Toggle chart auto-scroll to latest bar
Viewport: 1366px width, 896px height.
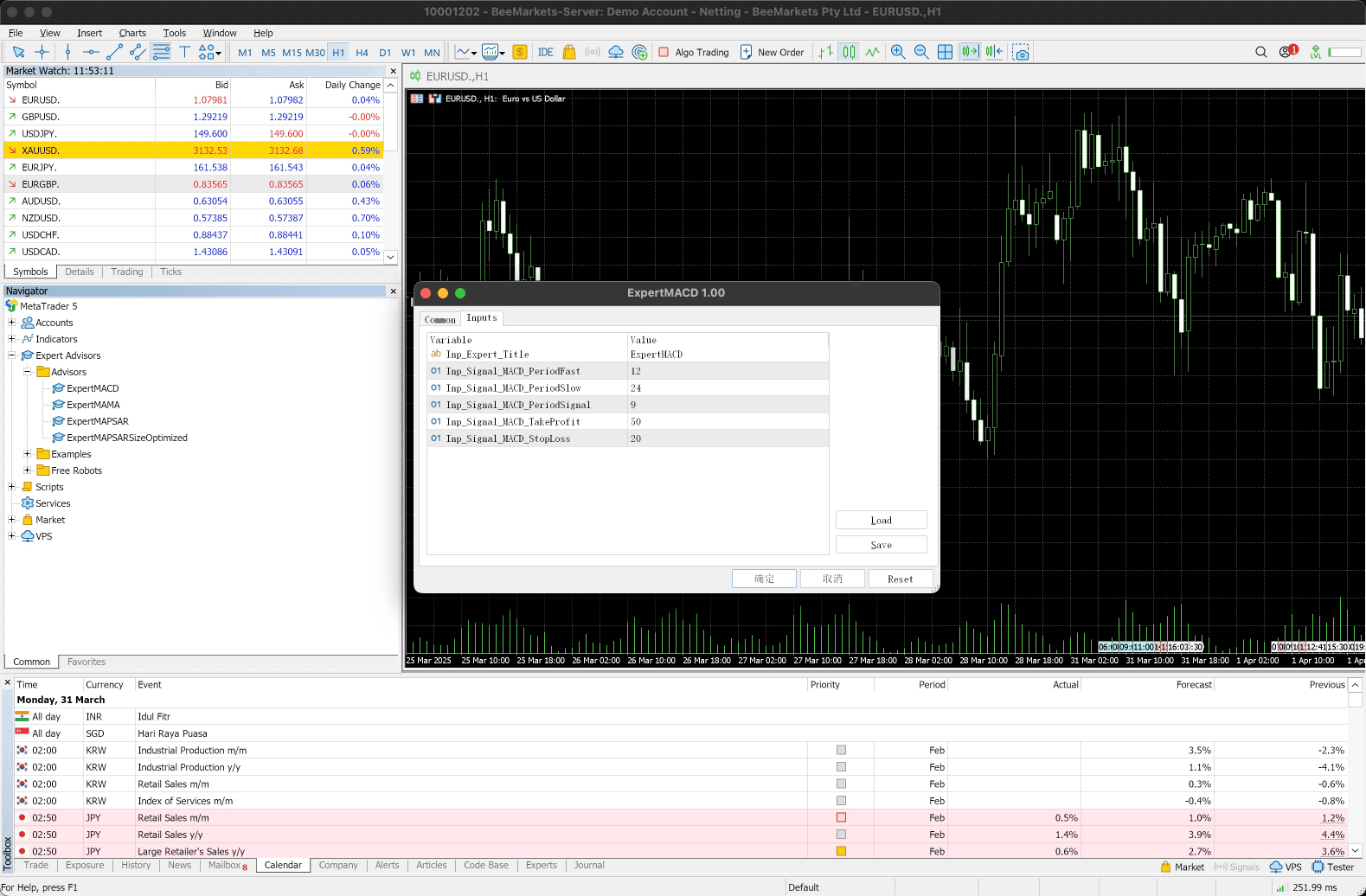970,52
